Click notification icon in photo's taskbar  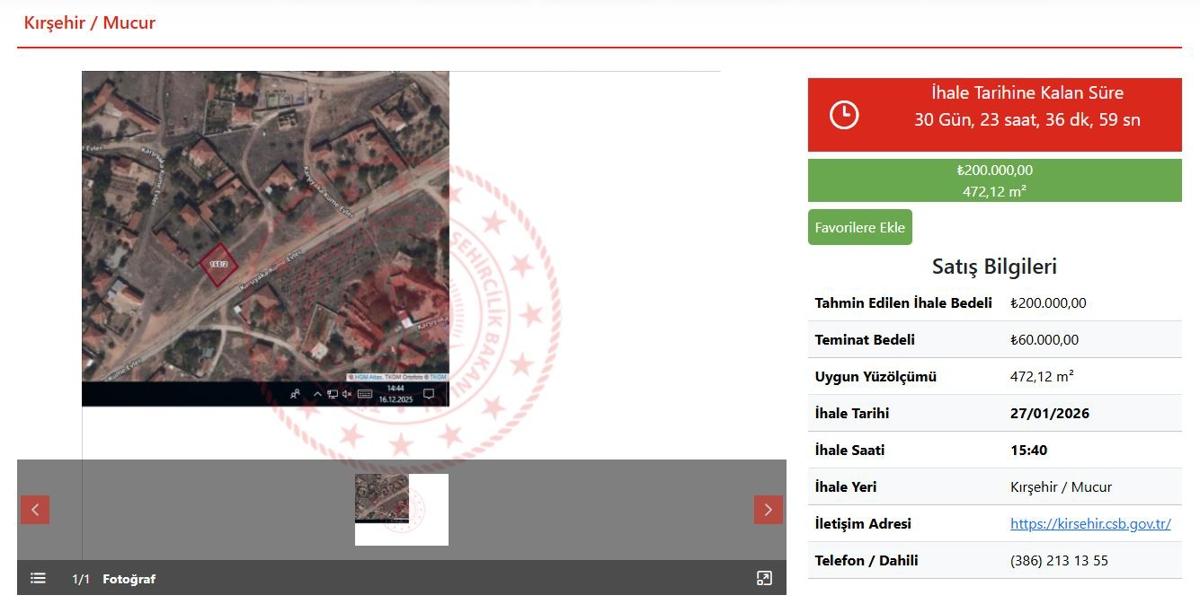[x=429, y=394]
